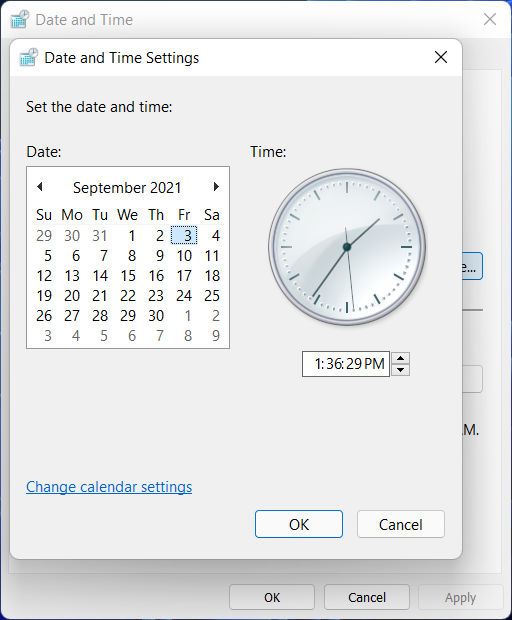This screenshot has height=620, width=512.
Task: Open Change calendar settings link
Action: [x=109, y=487]
